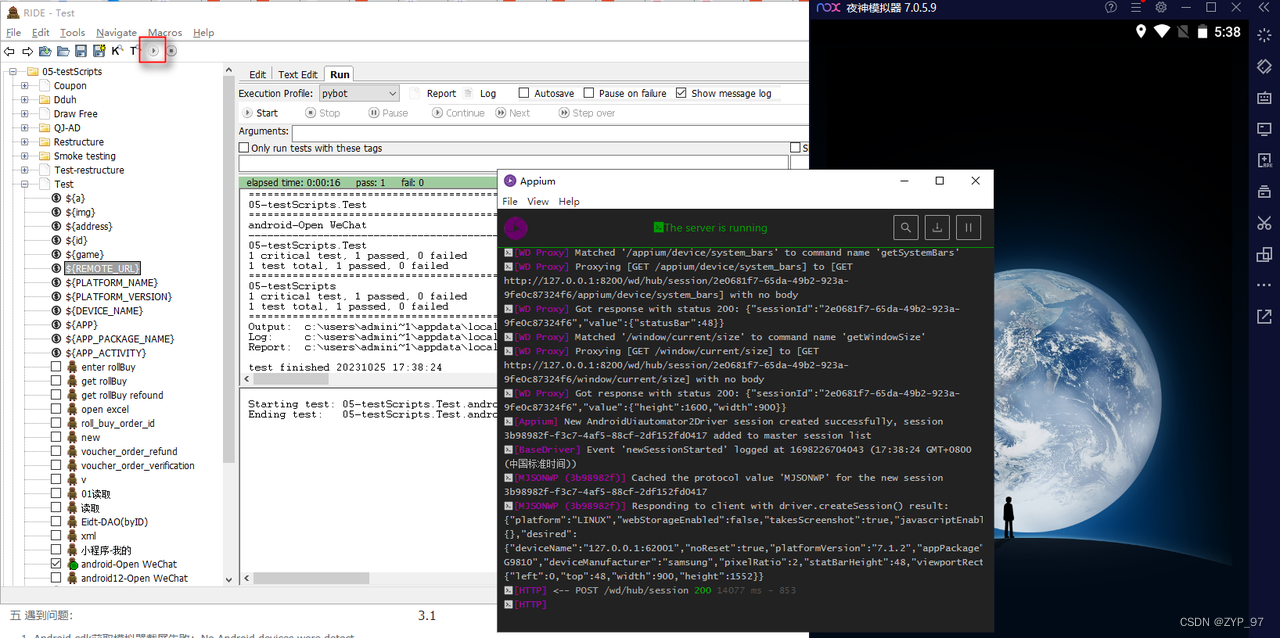
Task: Switch to the Text Edit tab
Action: 297,73
